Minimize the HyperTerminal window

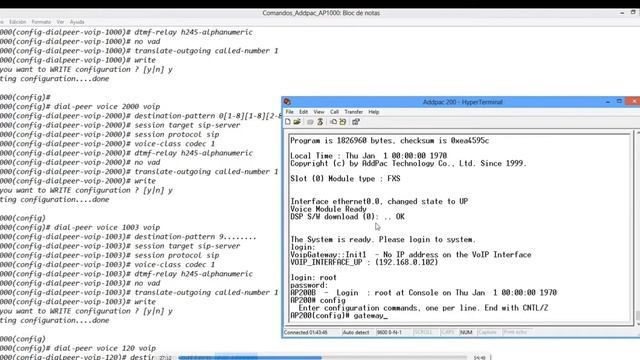(608, 102)
